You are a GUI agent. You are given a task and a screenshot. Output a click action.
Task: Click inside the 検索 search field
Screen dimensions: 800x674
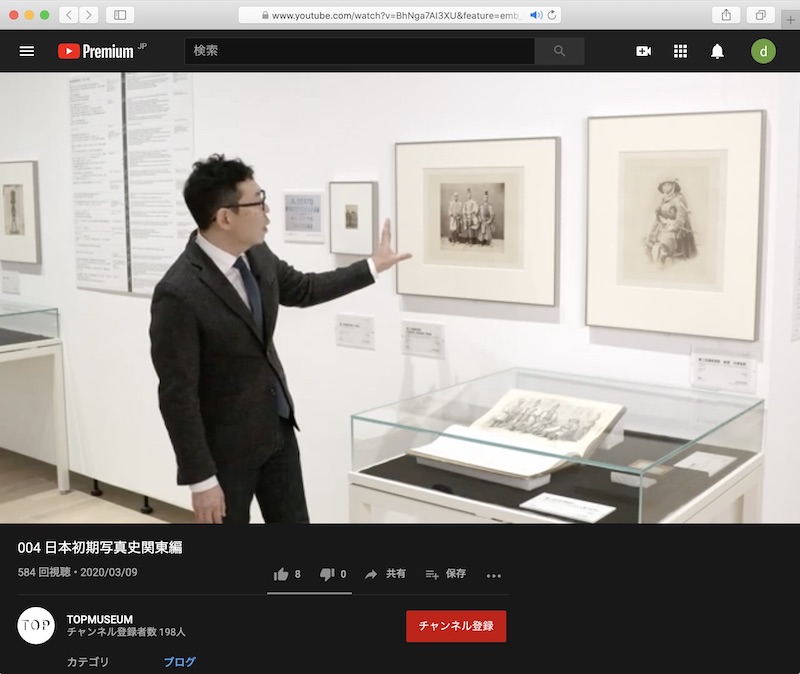click(350, 50)
